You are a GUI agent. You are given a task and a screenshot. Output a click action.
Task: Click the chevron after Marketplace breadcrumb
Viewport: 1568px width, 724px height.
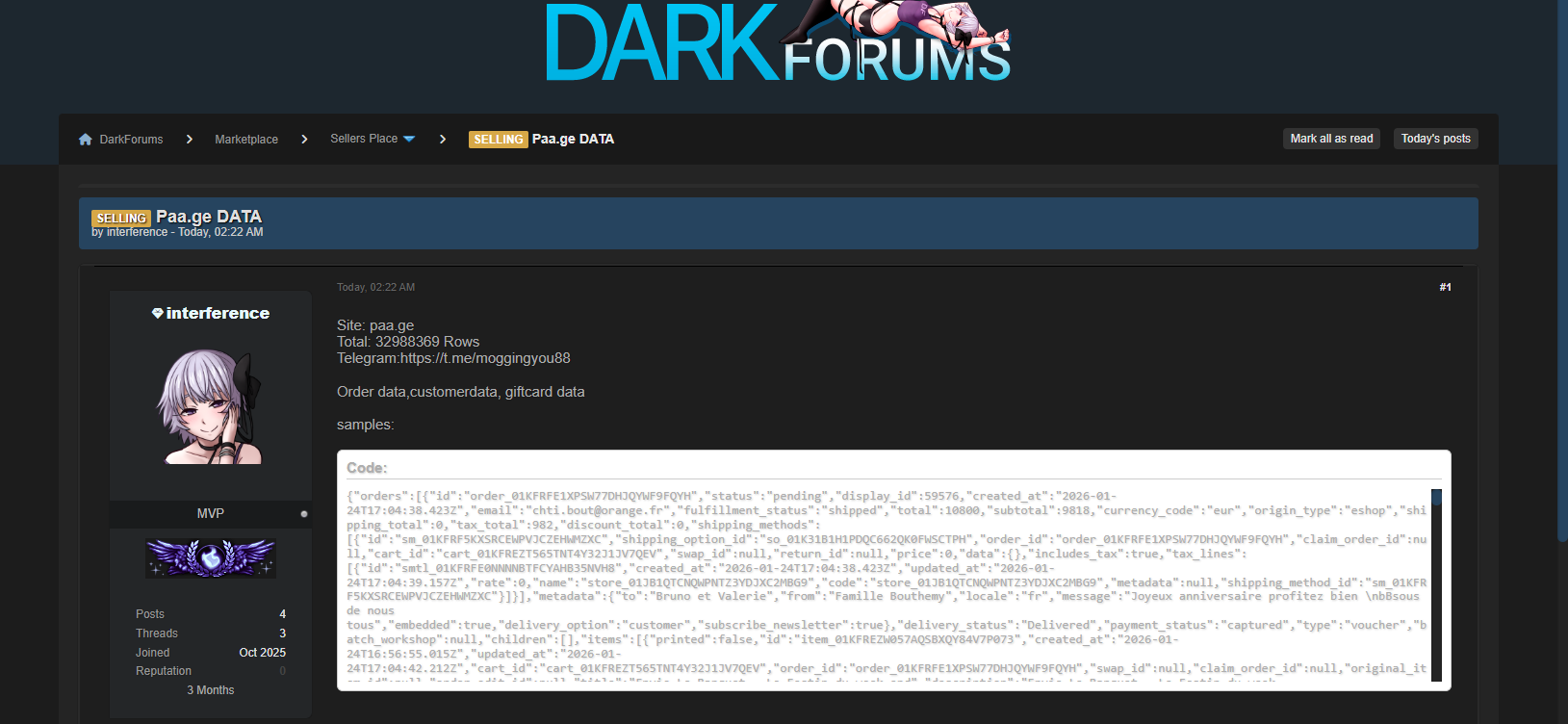304,140
